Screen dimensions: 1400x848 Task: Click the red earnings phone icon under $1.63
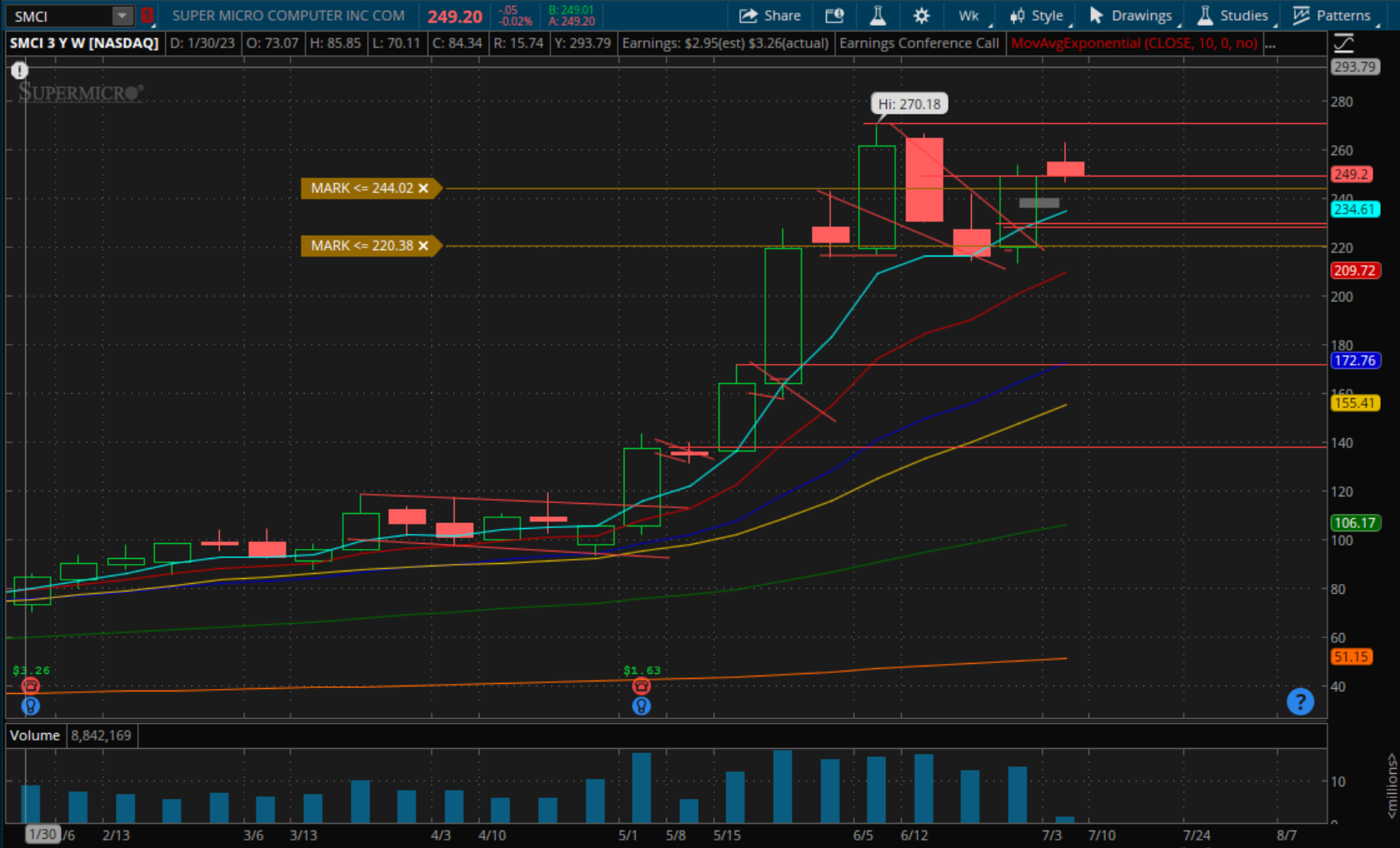click(640, 686)
